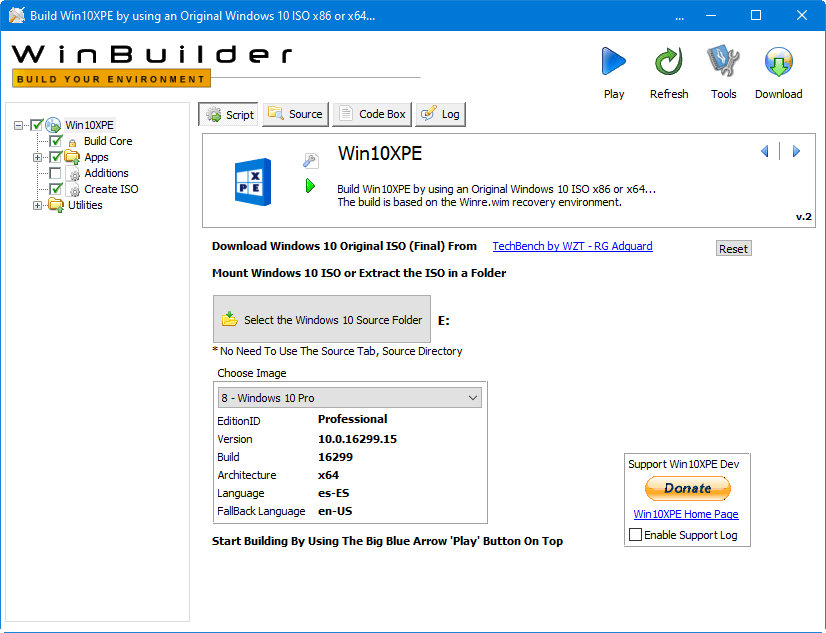Open the Tools toolbar icon

pyautogui.click(x=723, y=63)
